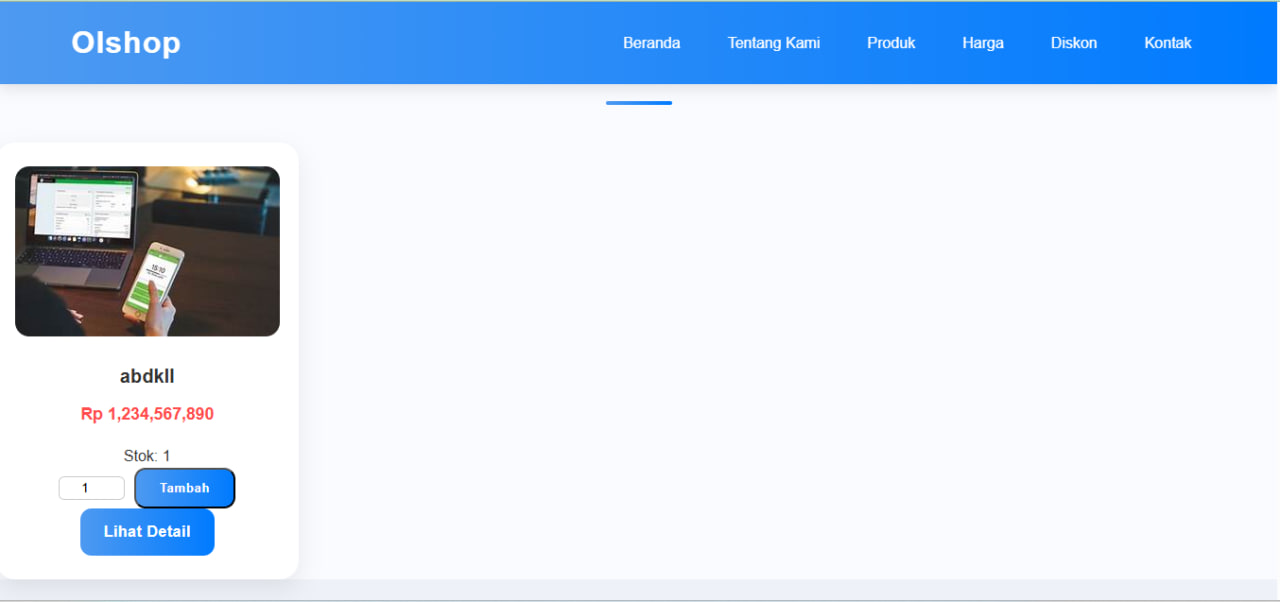This screenshot has width=1280, height=602.
Task: Click the Olshop logo in the header
Action: coord(126,43)
